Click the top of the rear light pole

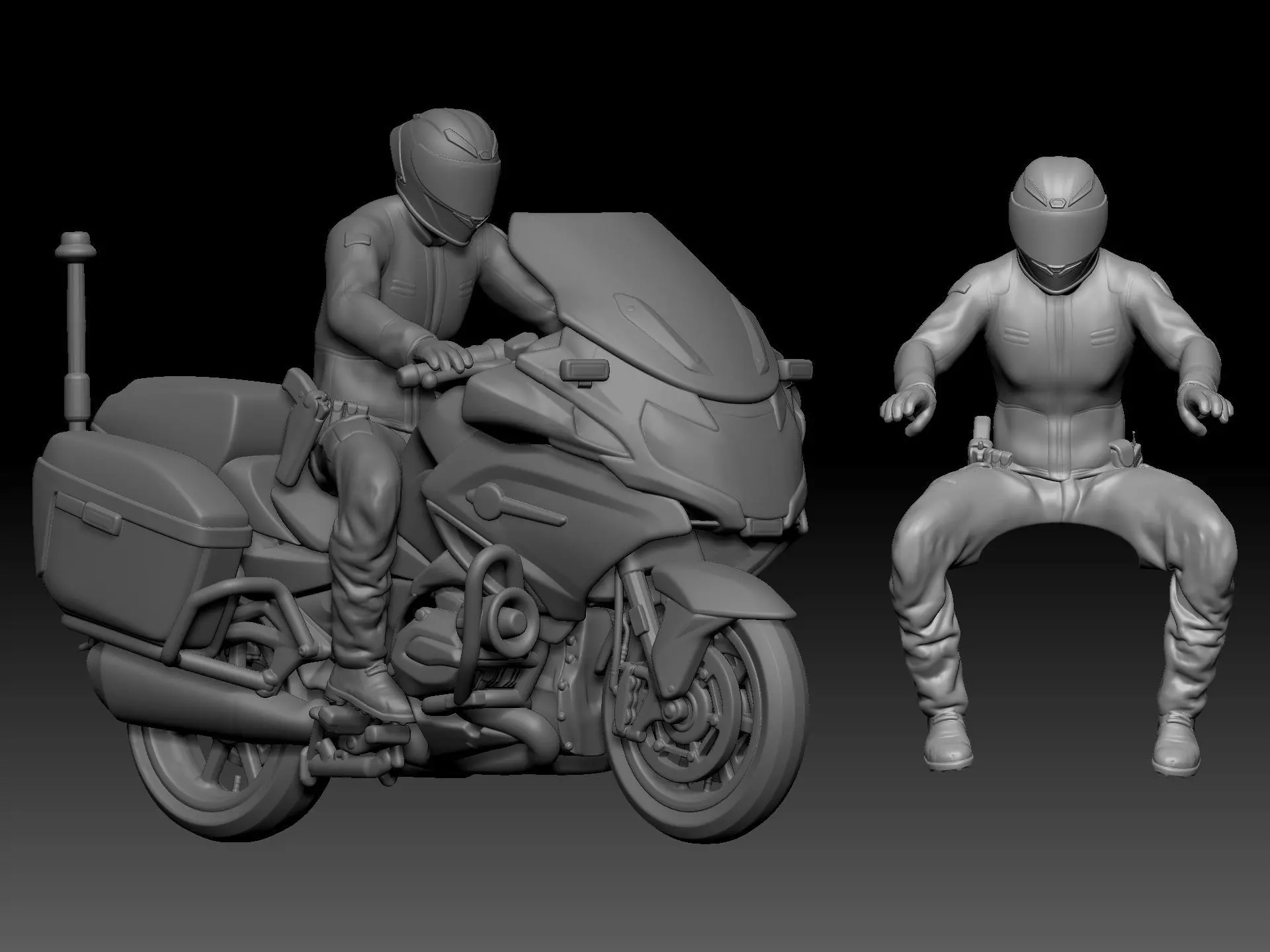[77, 245]
